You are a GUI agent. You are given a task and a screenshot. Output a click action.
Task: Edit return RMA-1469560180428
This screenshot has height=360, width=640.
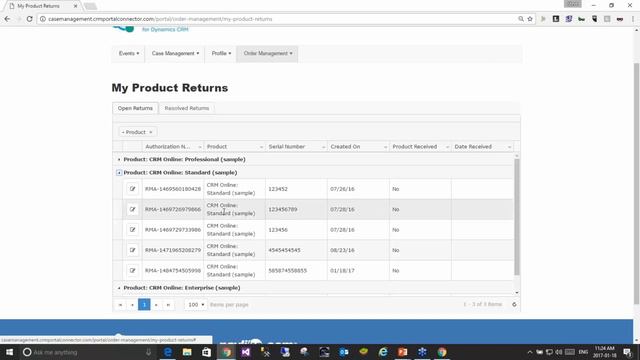click(x=132, y=189)
